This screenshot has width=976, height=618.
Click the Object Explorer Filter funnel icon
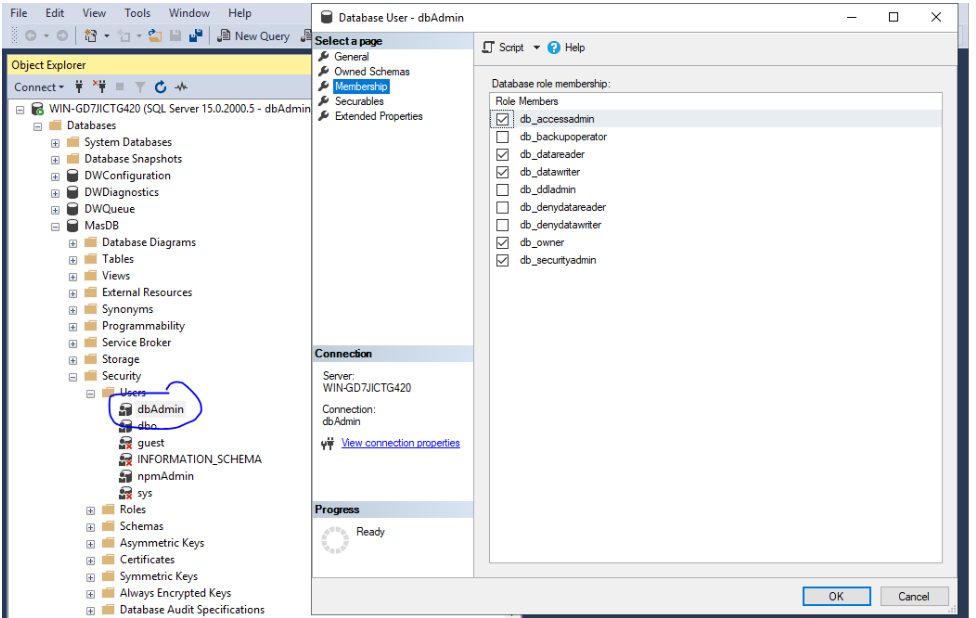[x=140, y=87]
